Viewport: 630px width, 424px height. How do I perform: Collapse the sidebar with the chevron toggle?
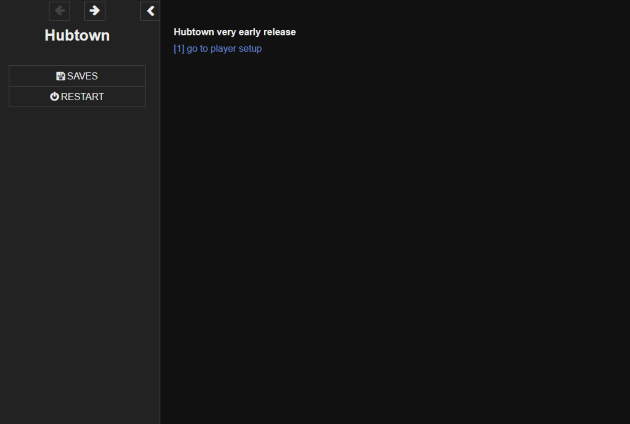click(150, 11)
